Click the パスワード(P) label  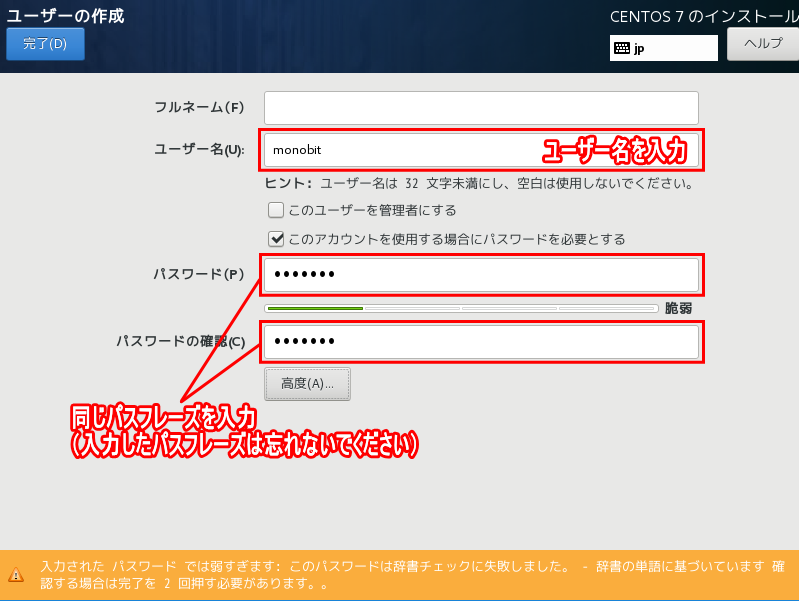(x=199, y=274)
